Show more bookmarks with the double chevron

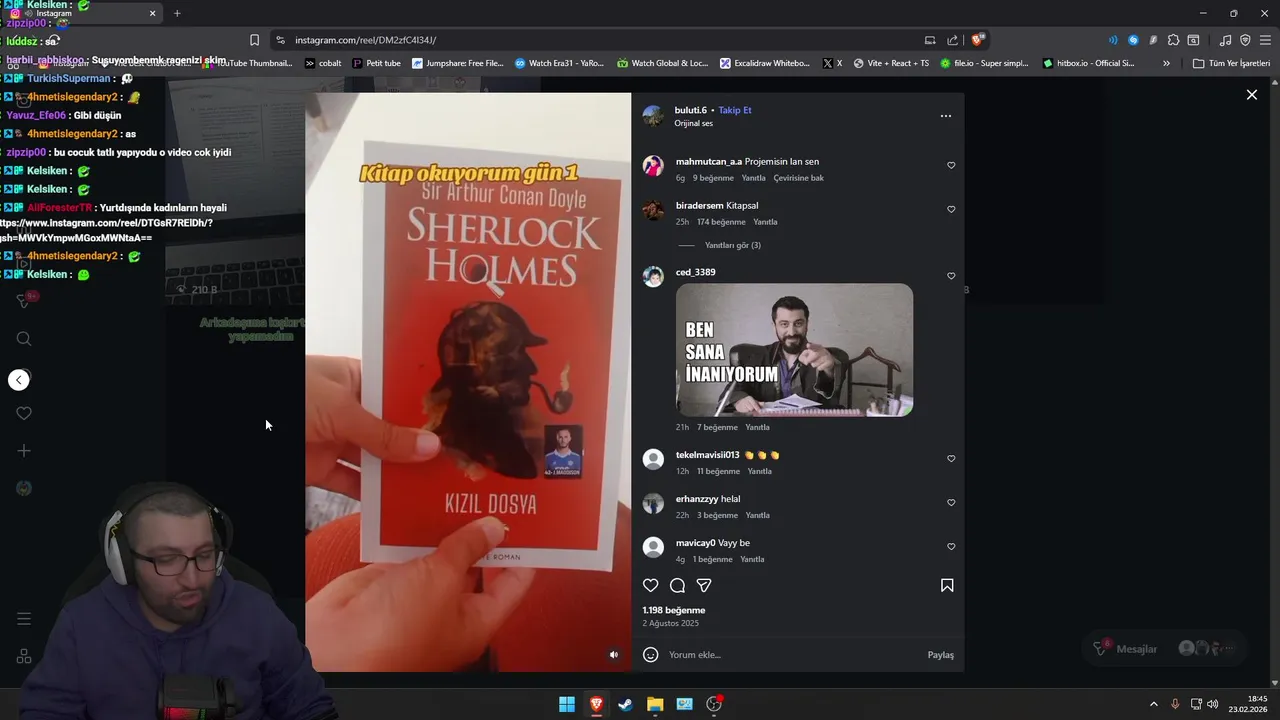[x=1166, y=63]
